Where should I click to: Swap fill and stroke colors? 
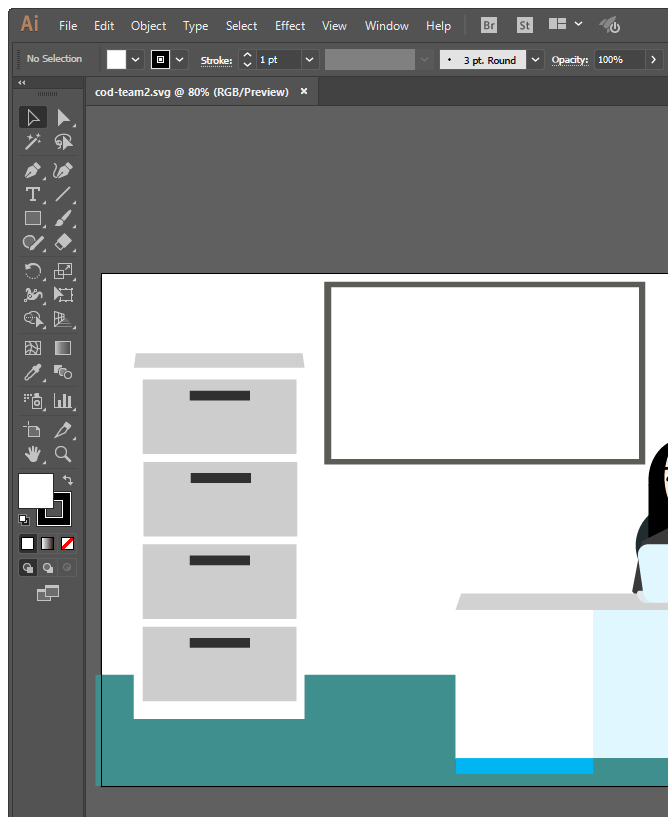pyautogui.click(x=68, y=481)
